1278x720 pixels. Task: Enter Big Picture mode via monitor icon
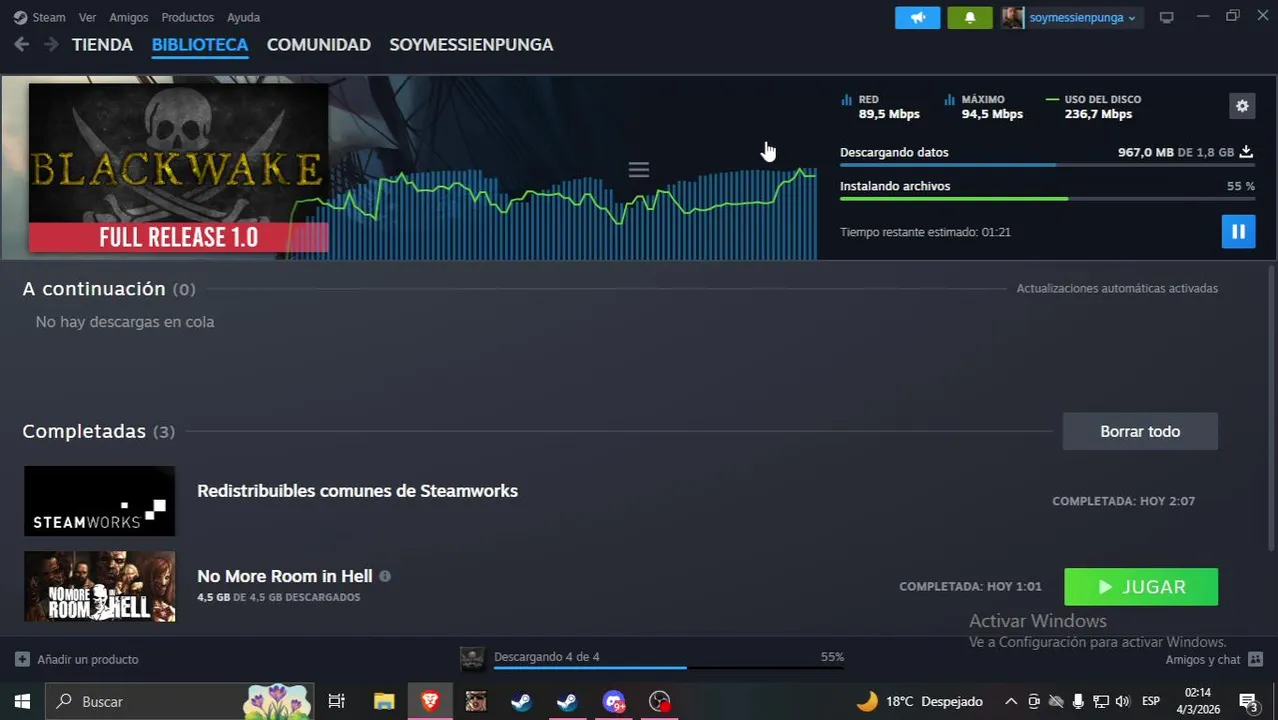click(1166, 17)
